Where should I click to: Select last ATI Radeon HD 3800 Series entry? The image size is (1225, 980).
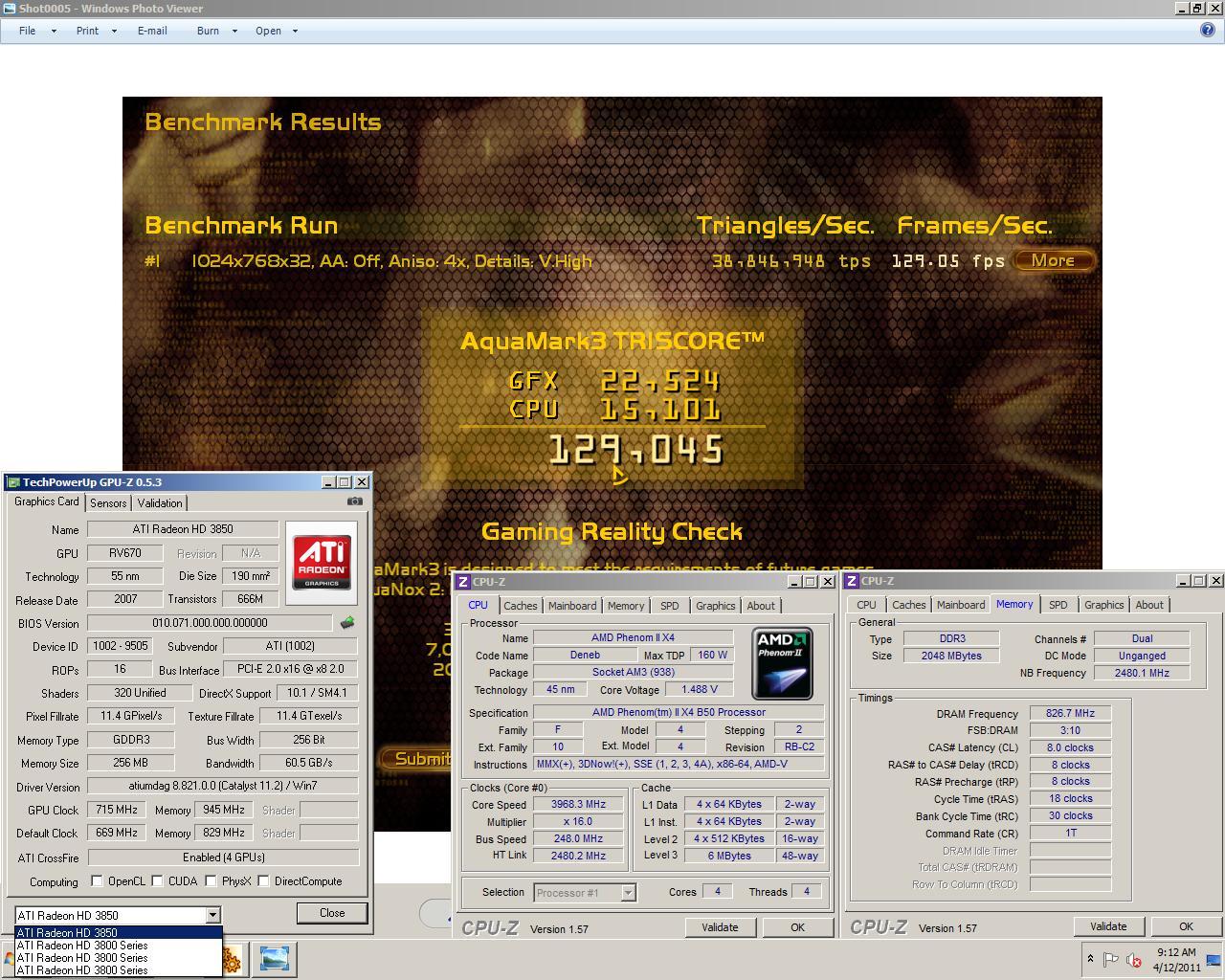coord(119,970)
